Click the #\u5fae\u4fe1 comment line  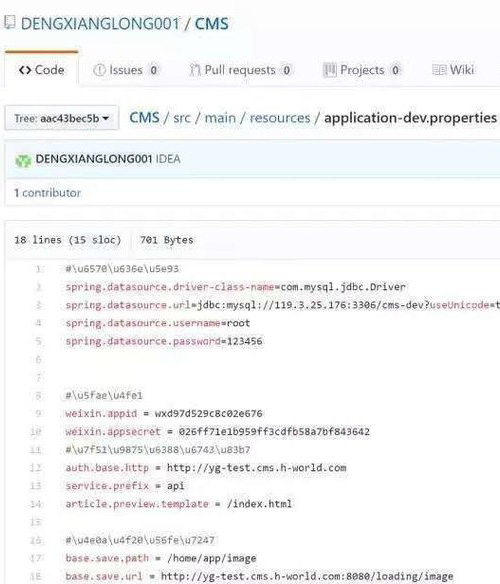[104, 395]
